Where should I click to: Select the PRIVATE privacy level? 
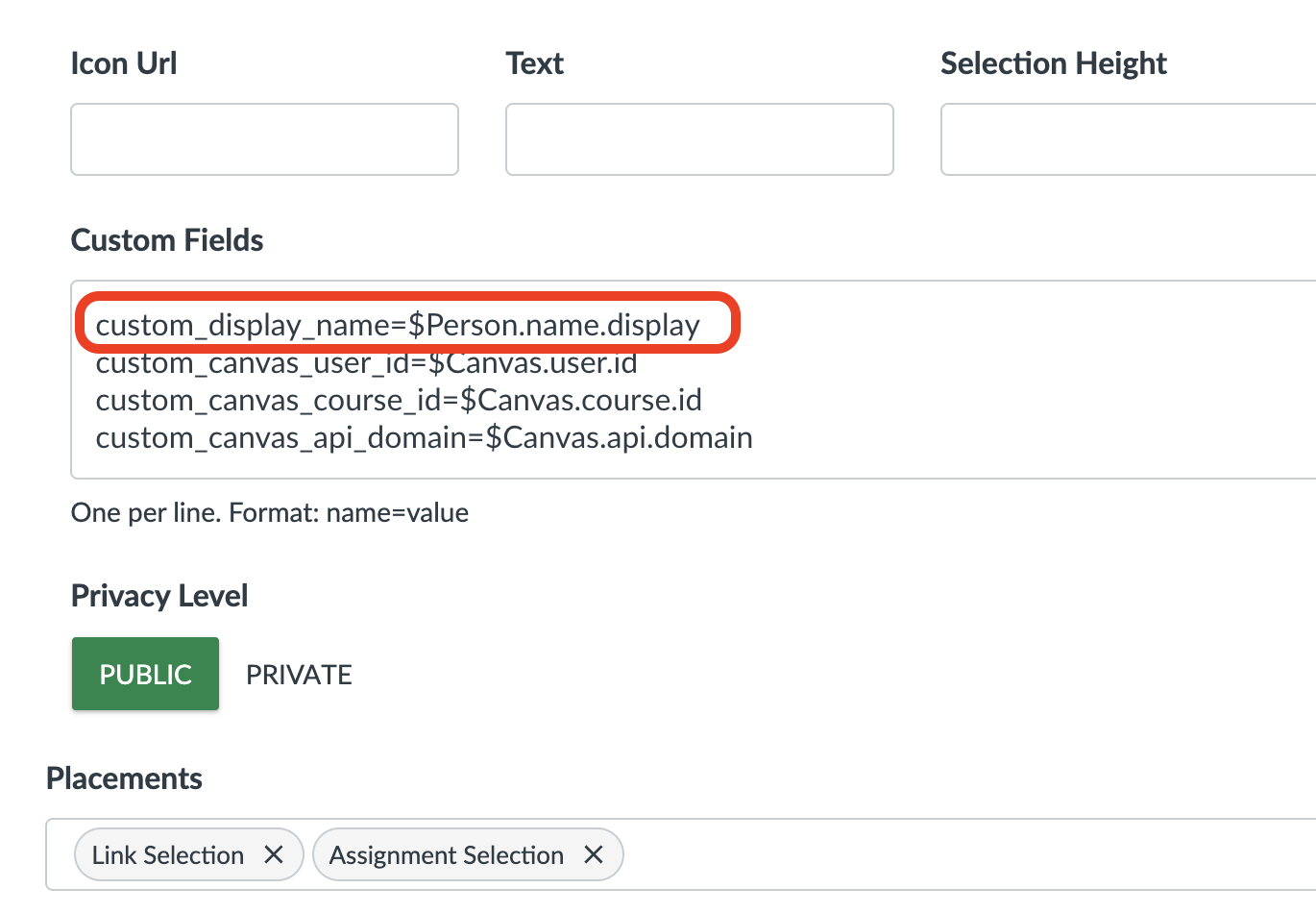(299, 675)
